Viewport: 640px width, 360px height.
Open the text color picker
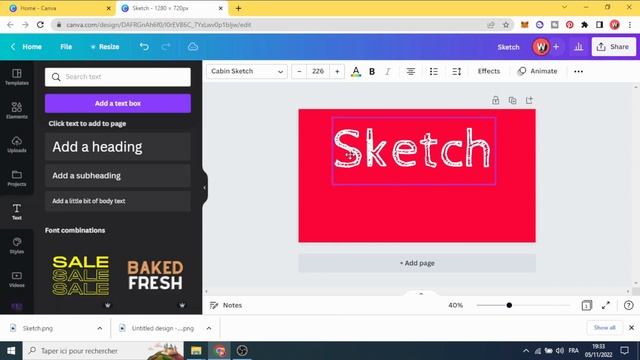click(x=356, y=71)
